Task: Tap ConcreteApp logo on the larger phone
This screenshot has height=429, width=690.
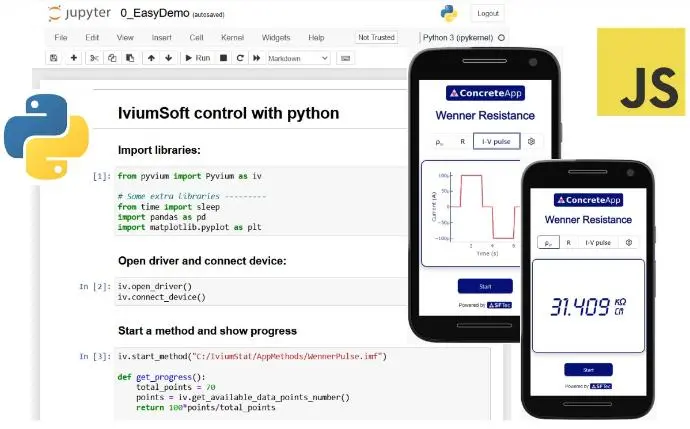Action: [x=485, y=93]
